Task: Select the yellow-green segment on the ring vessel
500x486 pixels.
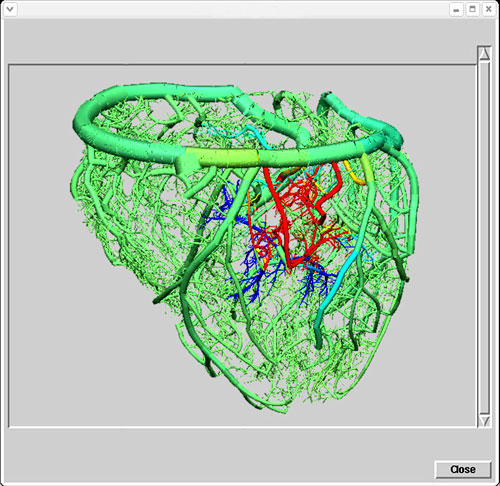Action: pyautogui.click(x=222, y=156)
